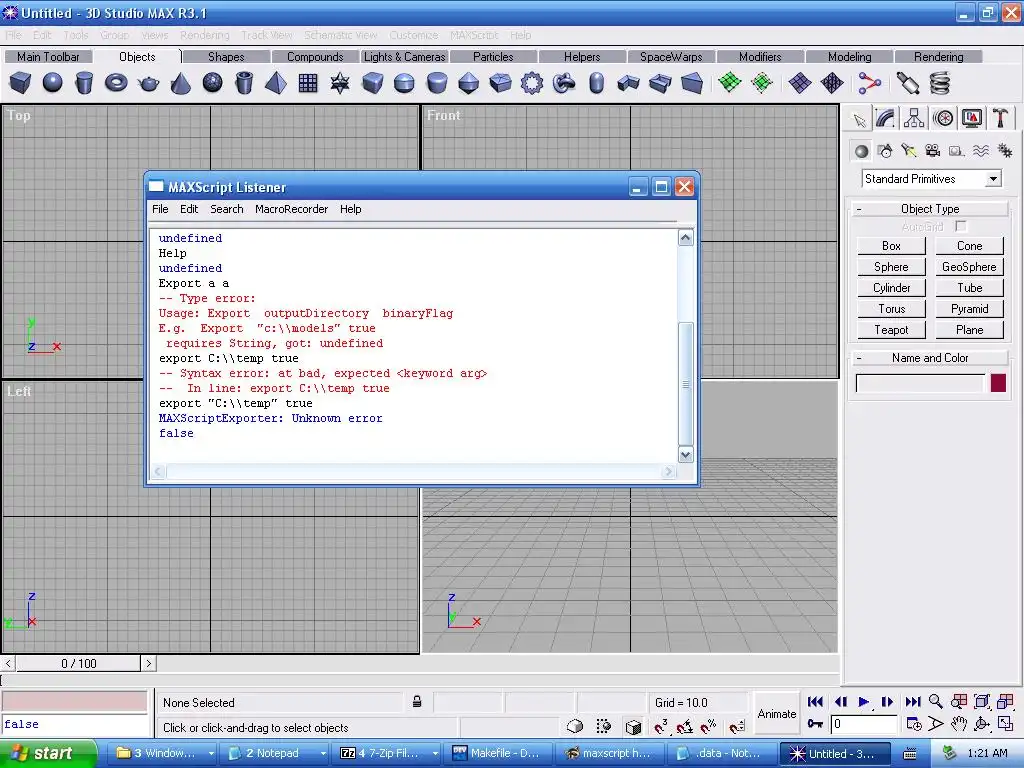Choose the Torus icon in Objects toolbar
This screenshot has height=768, width=1024.
(x=116, y=83)
